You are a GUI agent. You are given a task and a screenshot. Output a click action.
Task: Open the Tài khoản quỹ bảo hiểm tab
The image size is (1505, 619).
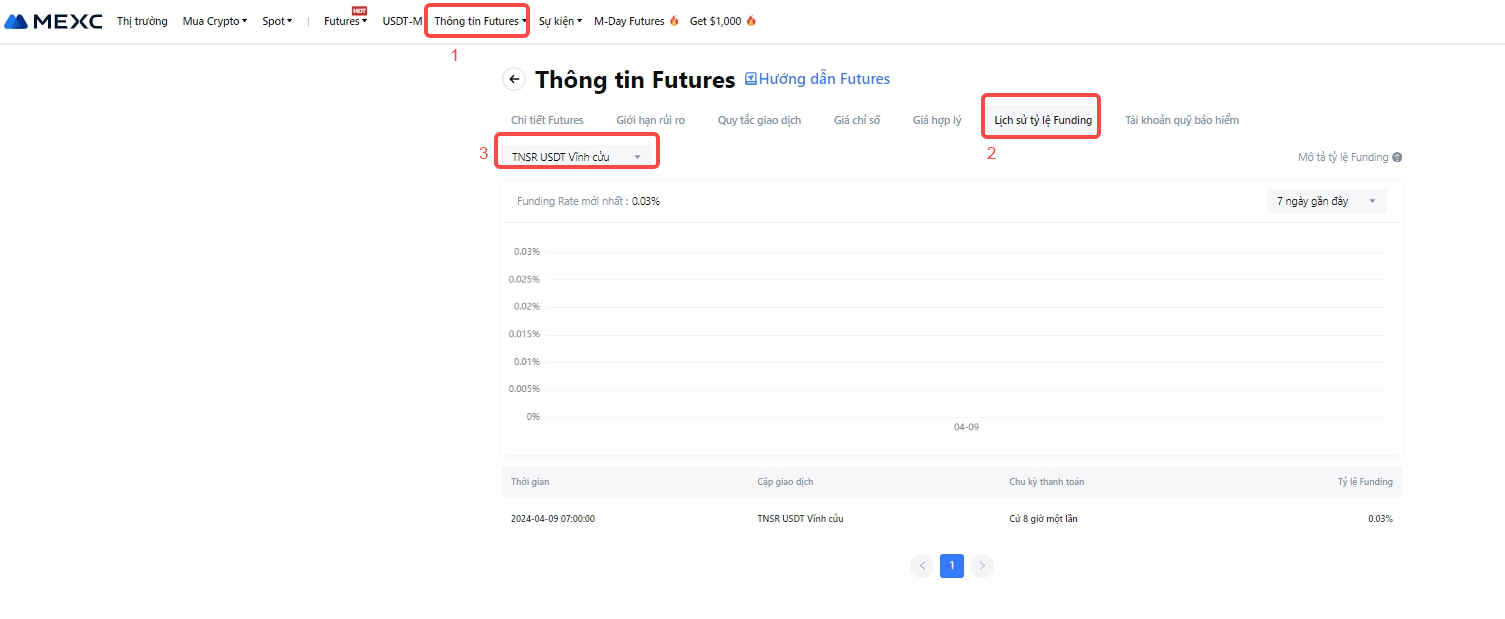click(1181, 120)
